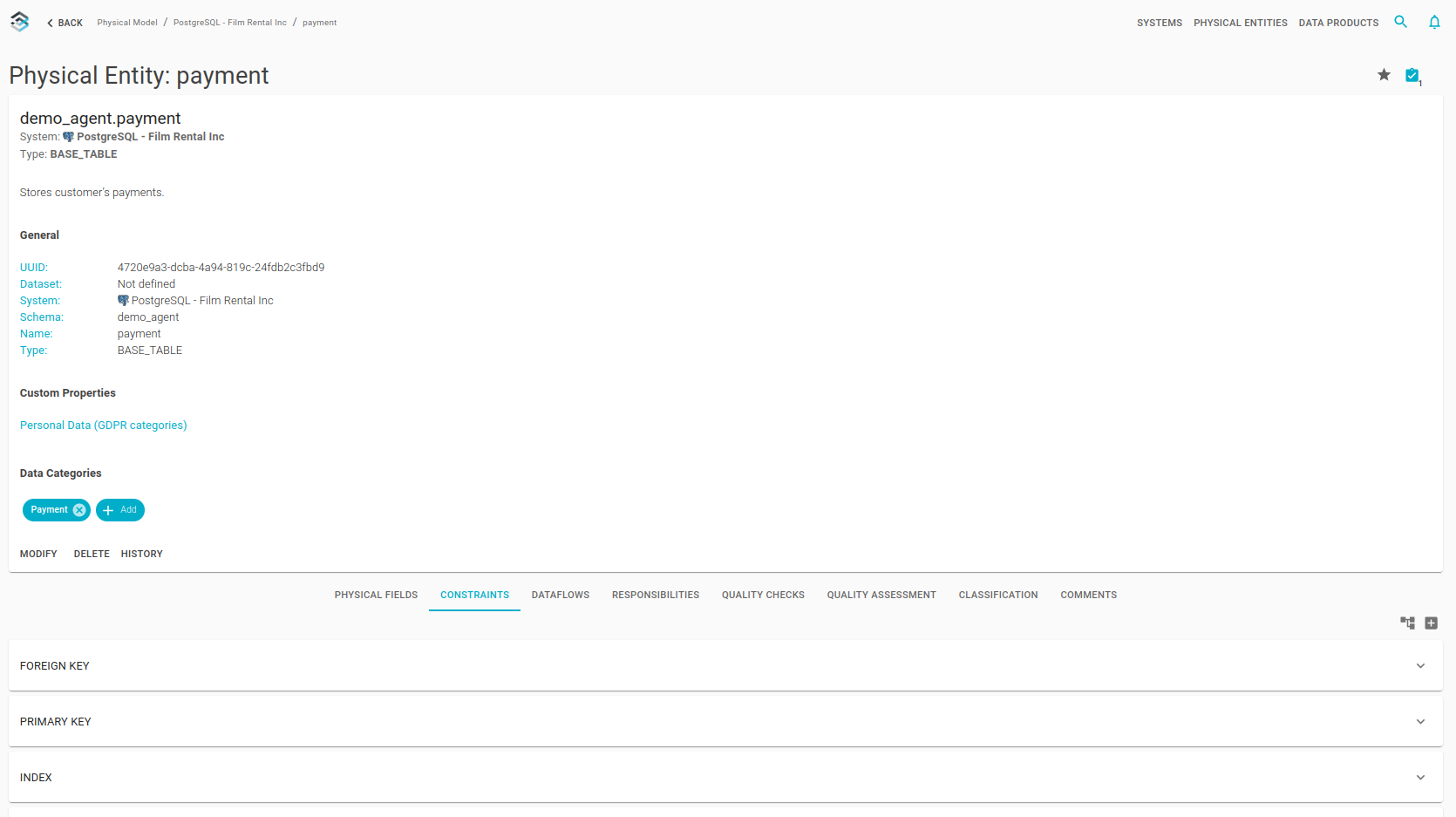The width and height of the screenshot is (1456, 817).
Task: Add a new data category
Action: click(x=120, y=510)
